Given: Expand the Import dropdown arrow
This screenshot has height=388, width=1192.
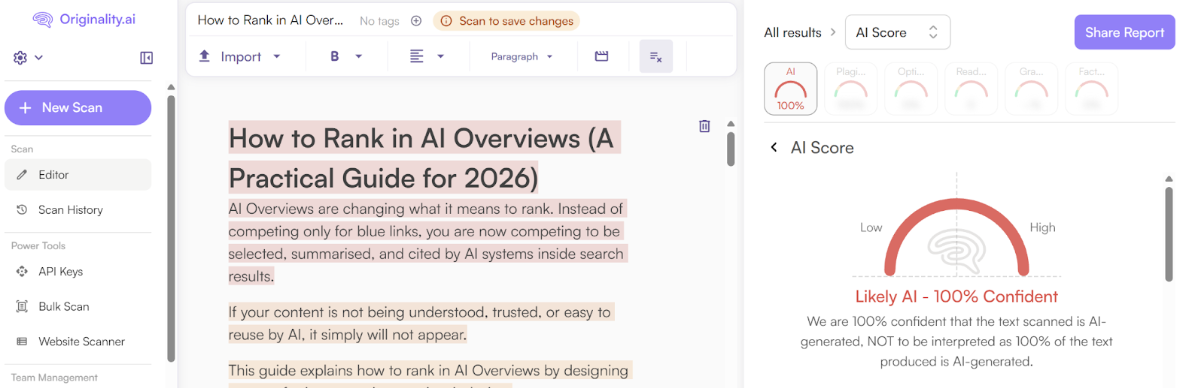Looking at the screenshot, I should (x=277, y=56).
